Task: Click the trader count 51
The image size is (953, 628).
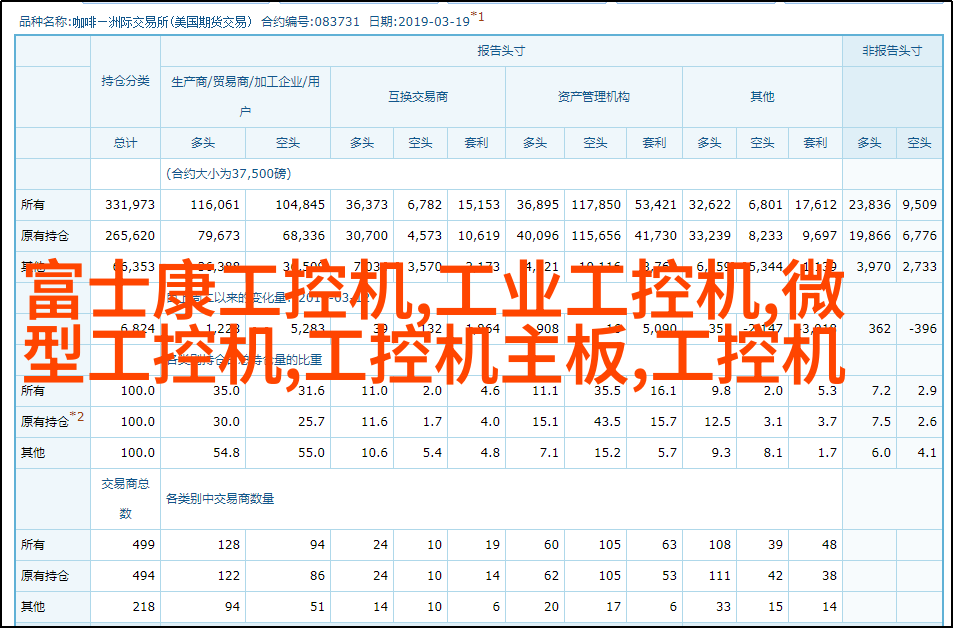Action: [x=317, y=606]
